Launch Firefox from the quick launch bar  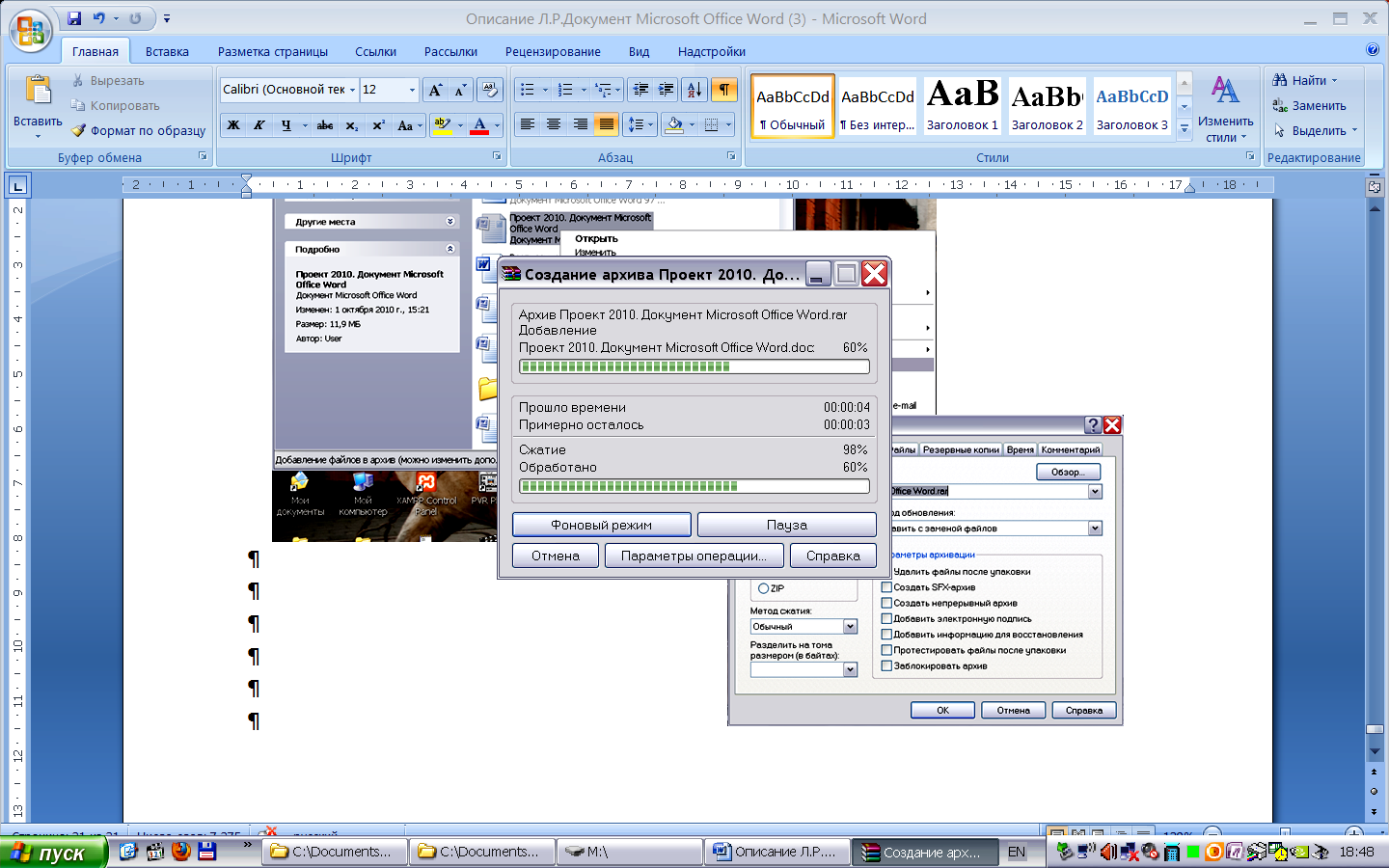click(180, 851)
